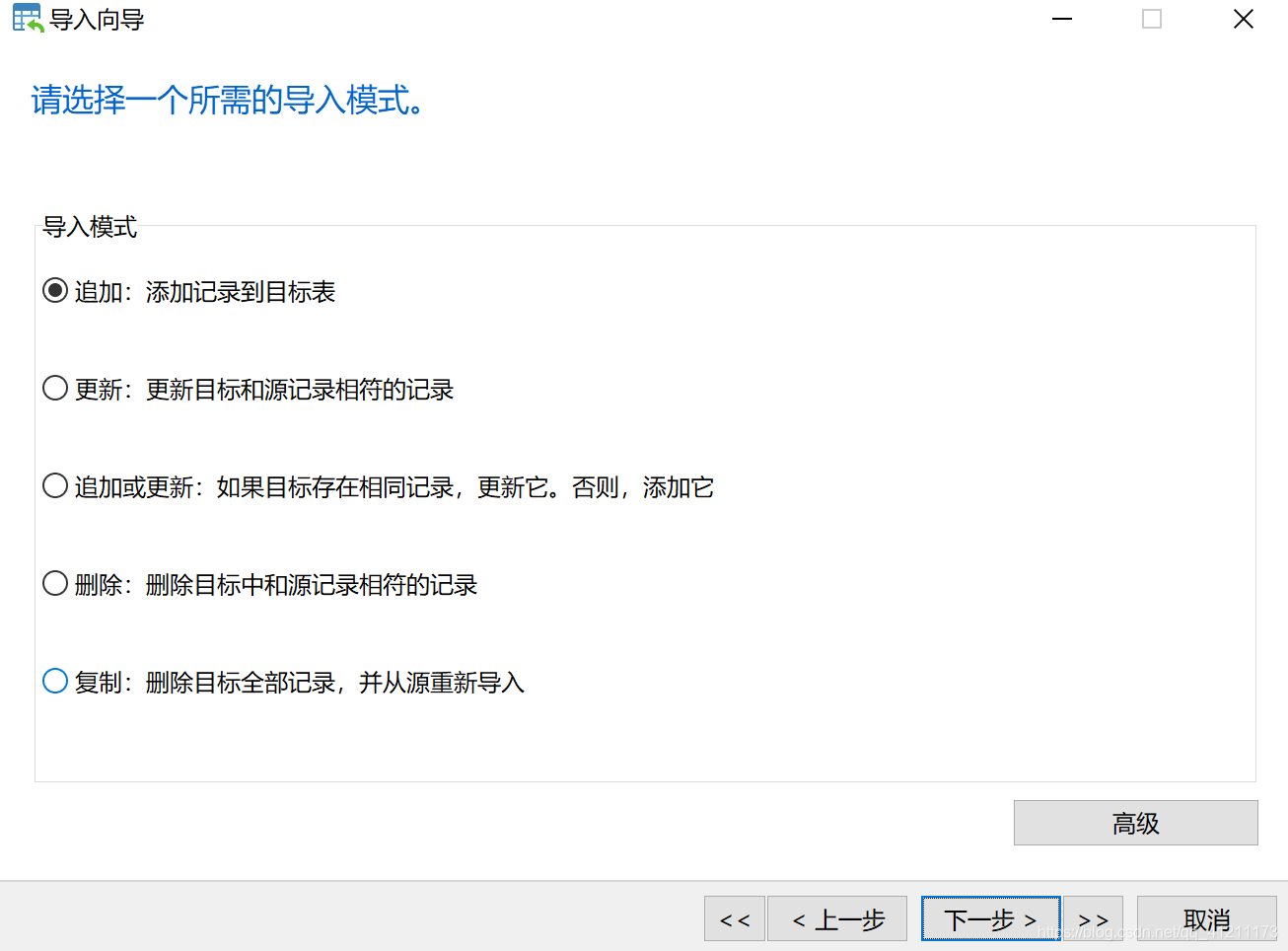Close the 导入向导 dialog
Image resolution: width=1288 pixels, height=951 pixels.
(1243, 19)
